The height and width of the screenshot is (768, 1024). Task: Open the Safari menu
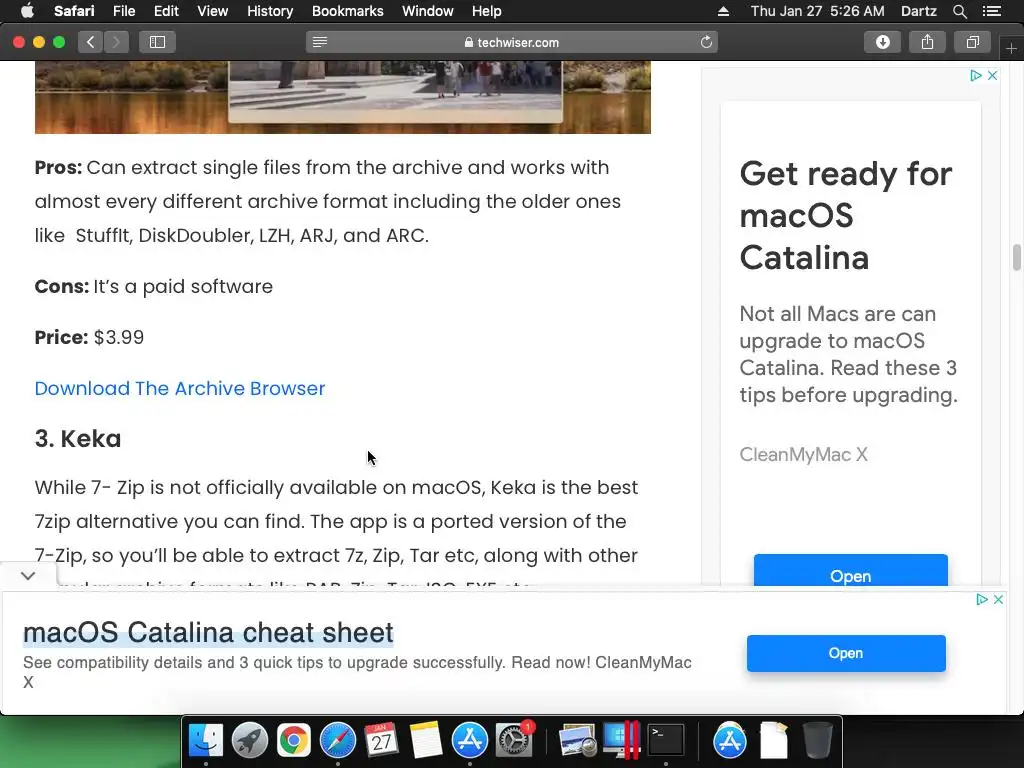[x=74, y=11]
